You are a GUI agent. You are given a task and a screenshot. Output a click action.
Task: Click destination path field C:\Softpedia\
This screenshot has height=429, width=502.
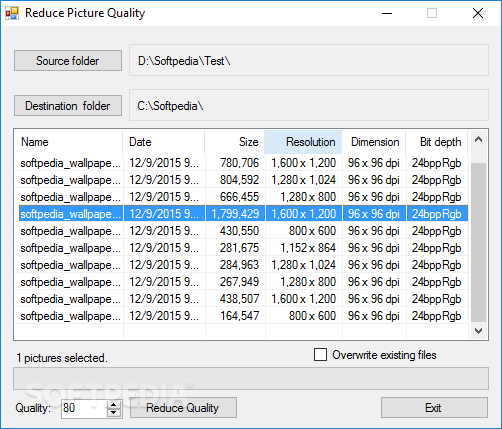pos(309,105)
